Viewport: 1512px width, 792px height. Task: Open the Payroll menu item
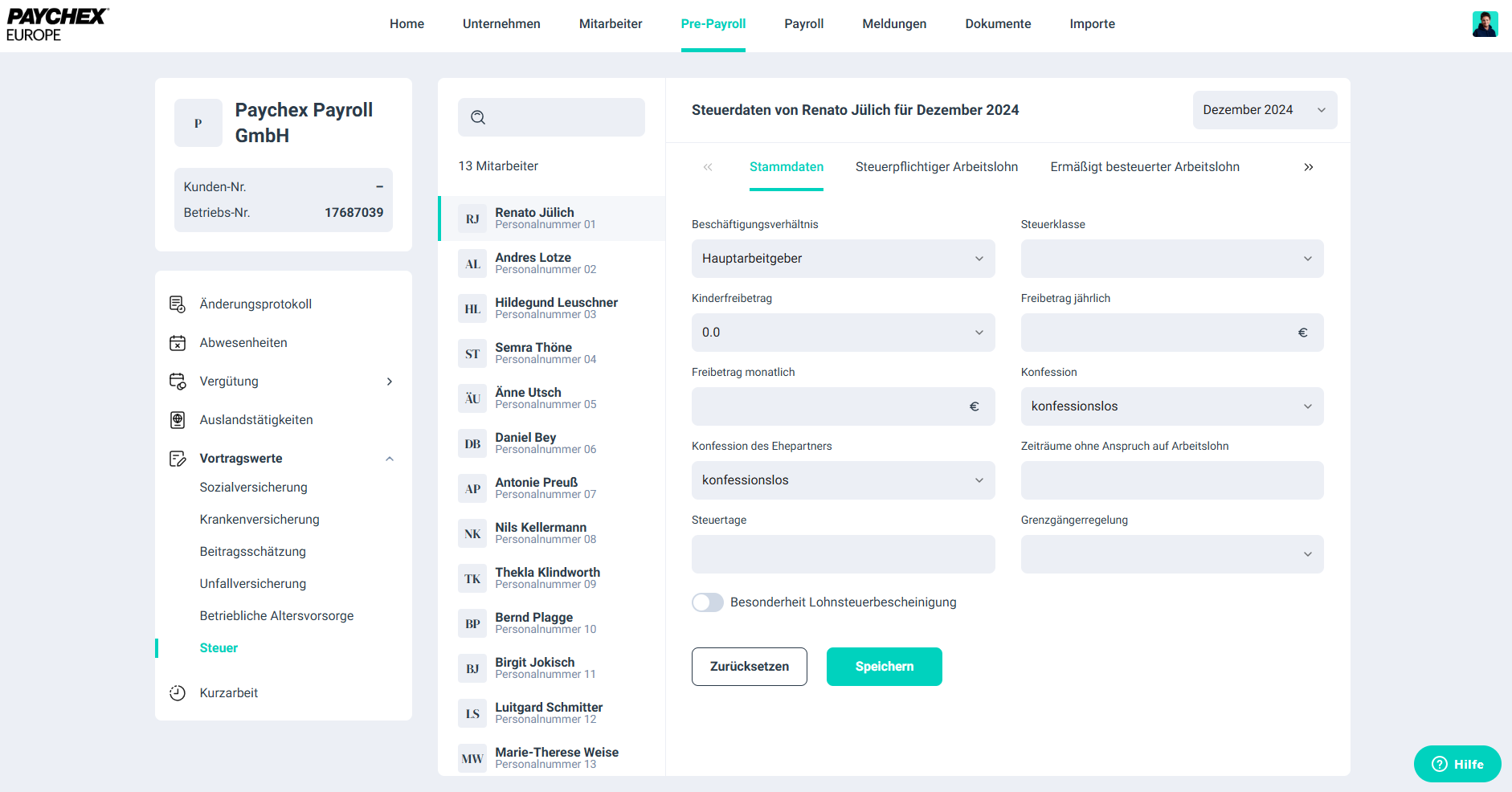point(803,24)
